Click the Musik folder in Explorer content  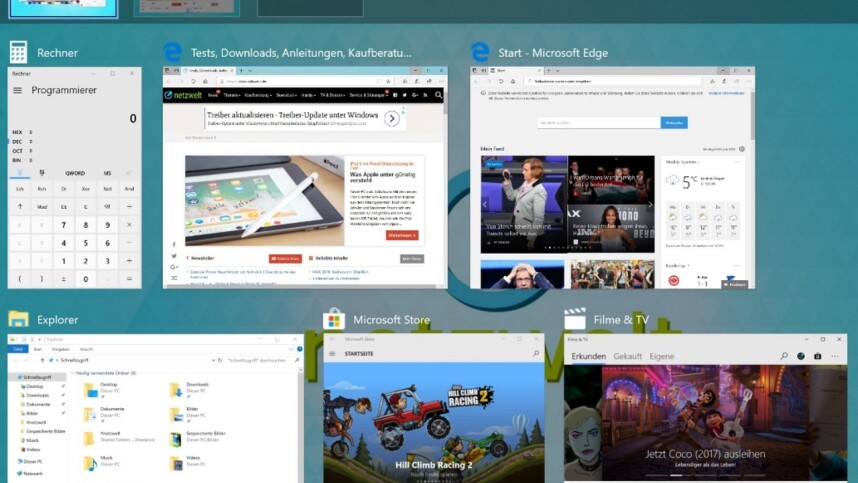pyautogui.click(x=101, y=463)
